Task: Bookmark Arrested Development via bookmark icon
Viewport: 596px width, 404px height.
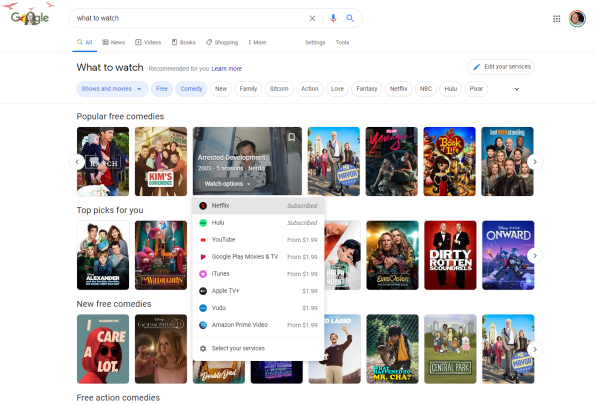Action: coord(292,137)
